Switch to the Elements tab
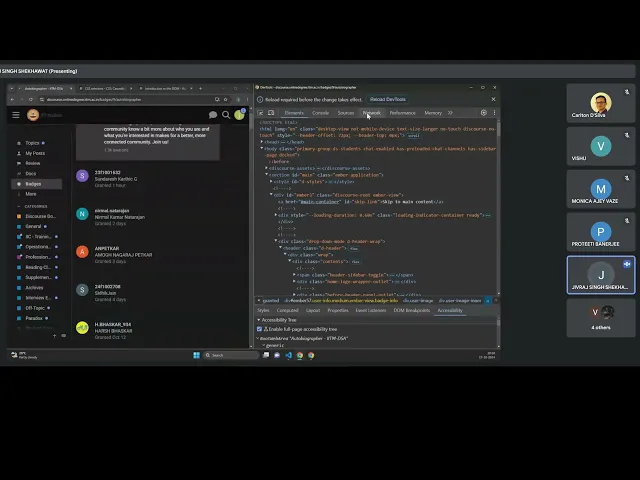This screenshot has height=480, width=640. 294,113
